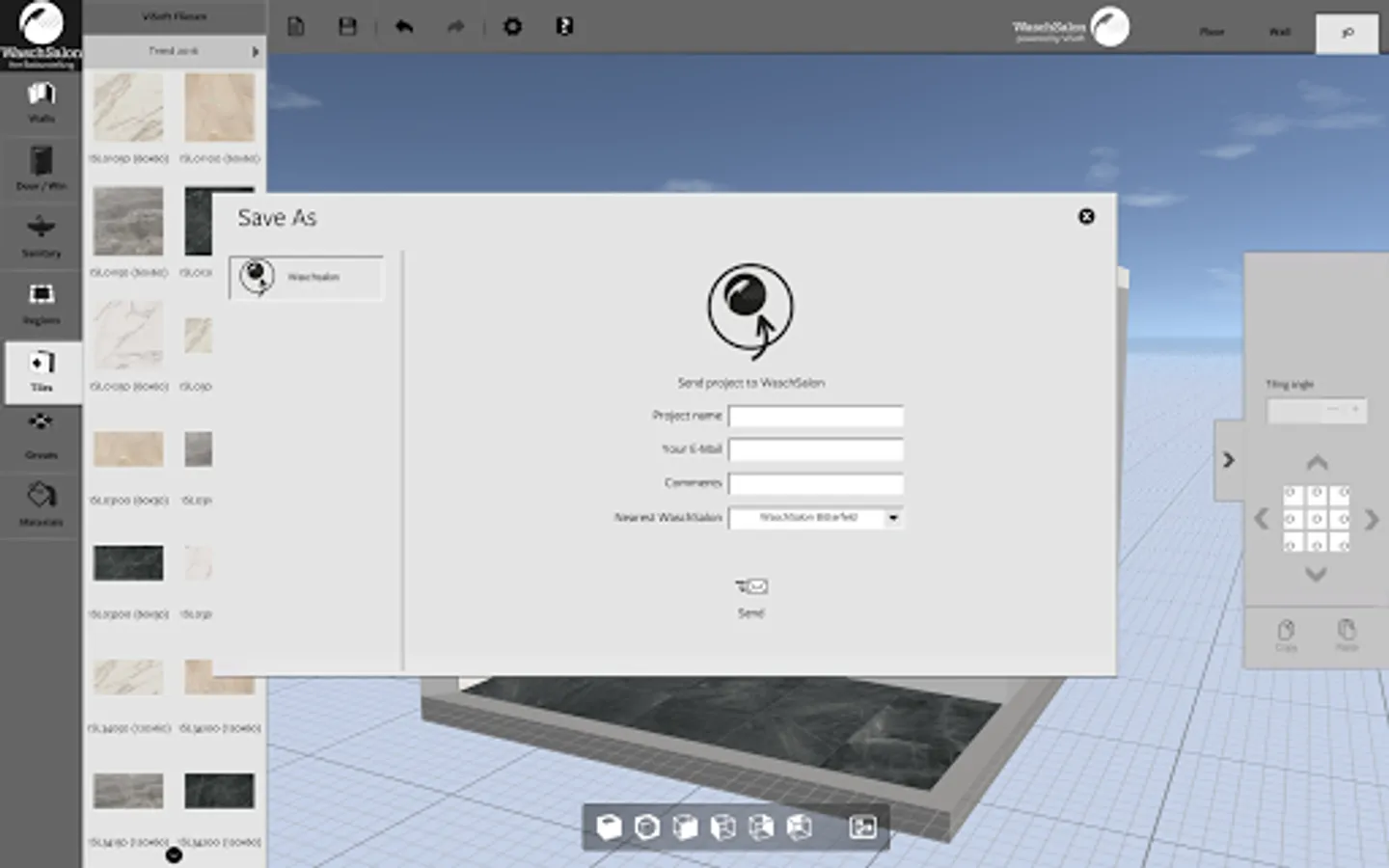Click the save disk icon in the toolbar

(348, 27)
